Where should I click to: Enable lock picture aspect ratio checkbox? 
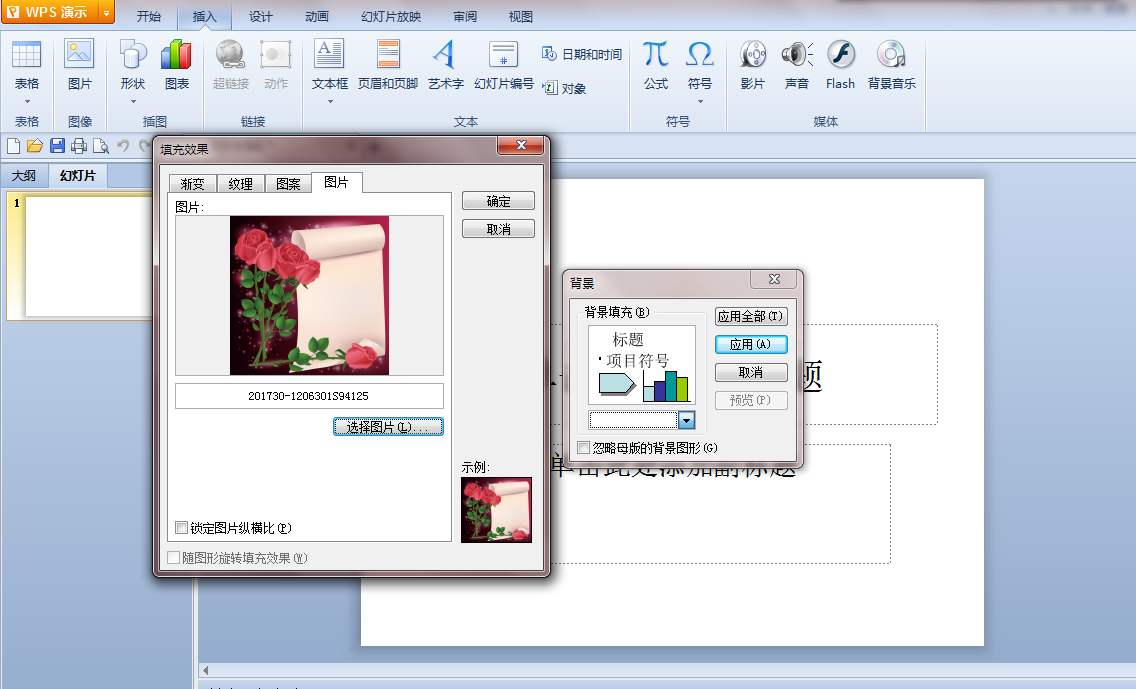(182, 528)
